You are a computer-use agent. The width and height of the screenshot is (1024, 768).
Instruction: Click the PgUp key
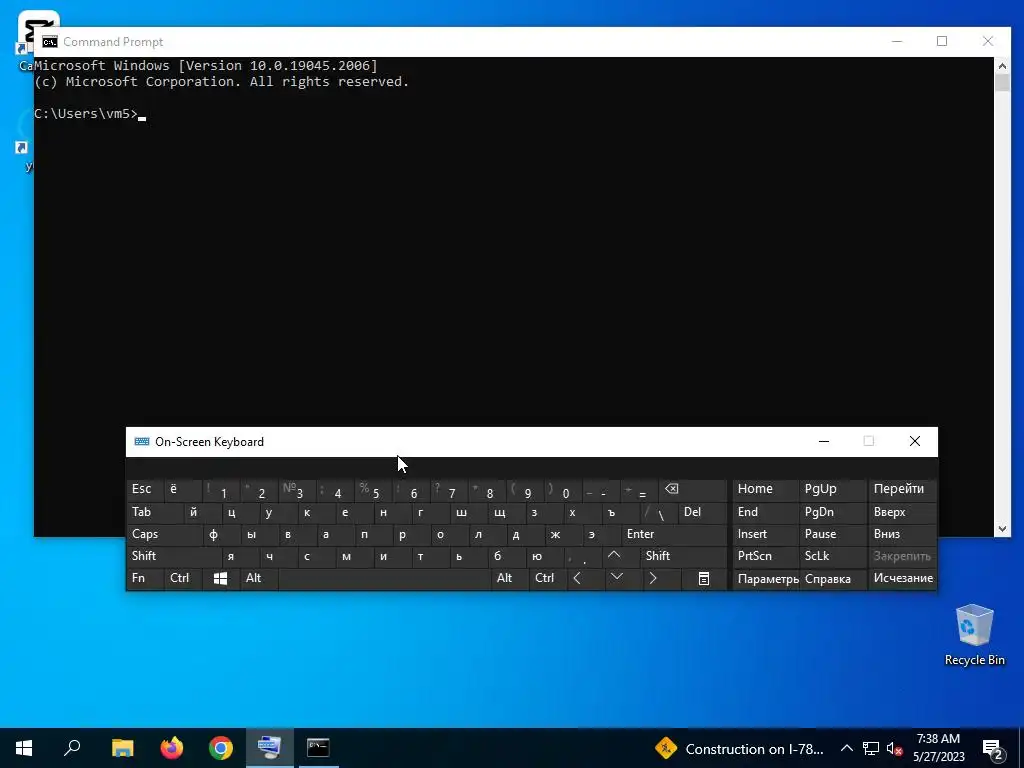tap(833, 490)
